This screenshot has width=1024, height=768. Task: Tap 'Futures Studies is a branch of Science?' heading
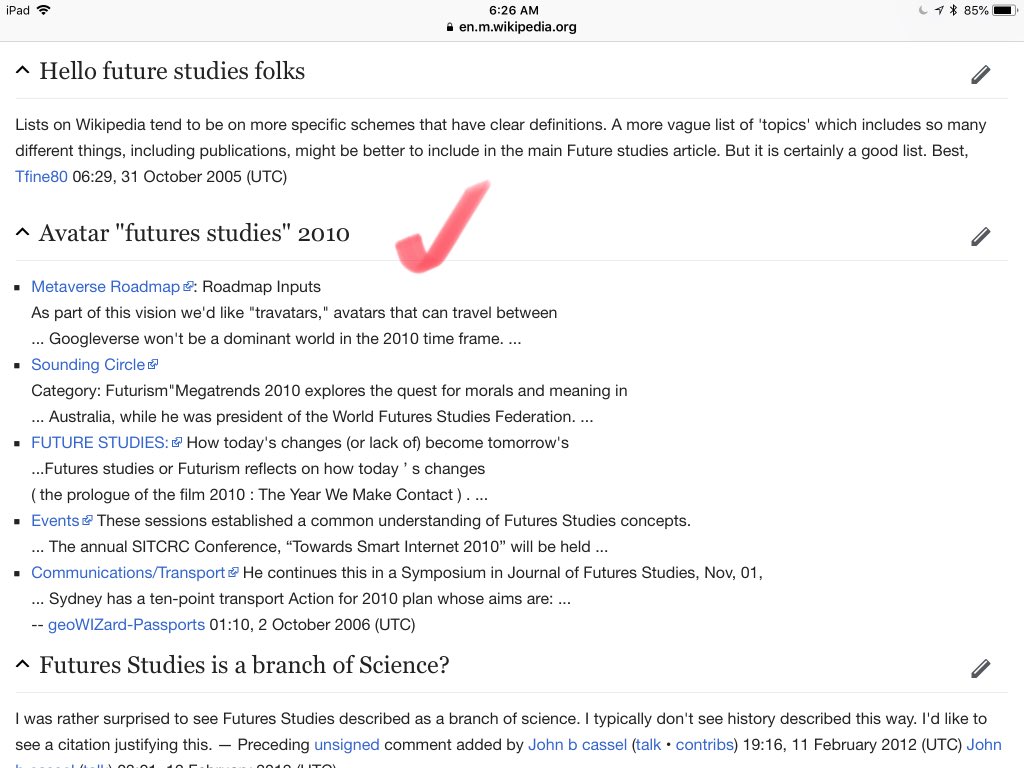click(x=244, y=665)
